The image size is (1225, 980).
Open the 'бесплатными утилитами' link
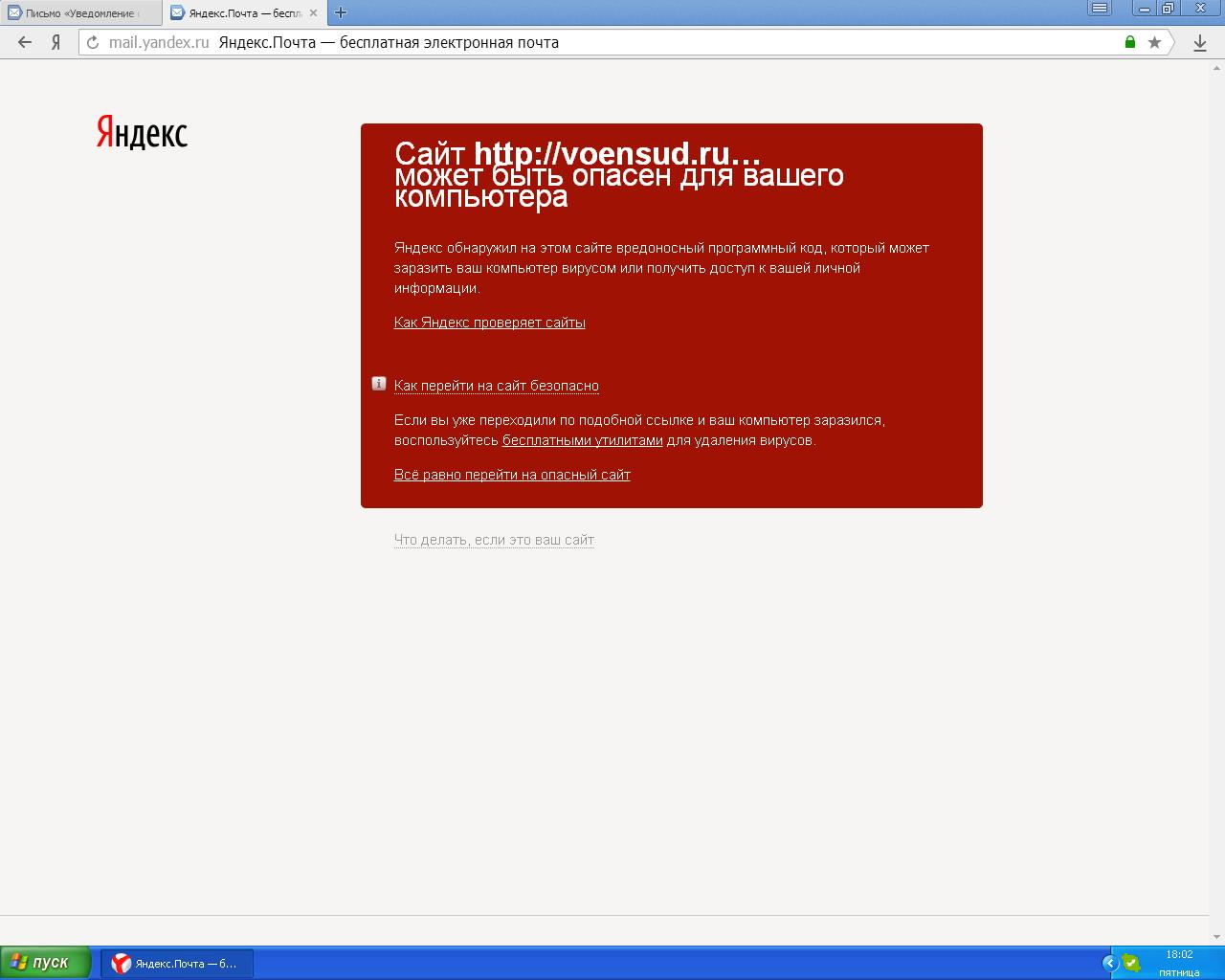pyautogui.click(x=582, y=440)
